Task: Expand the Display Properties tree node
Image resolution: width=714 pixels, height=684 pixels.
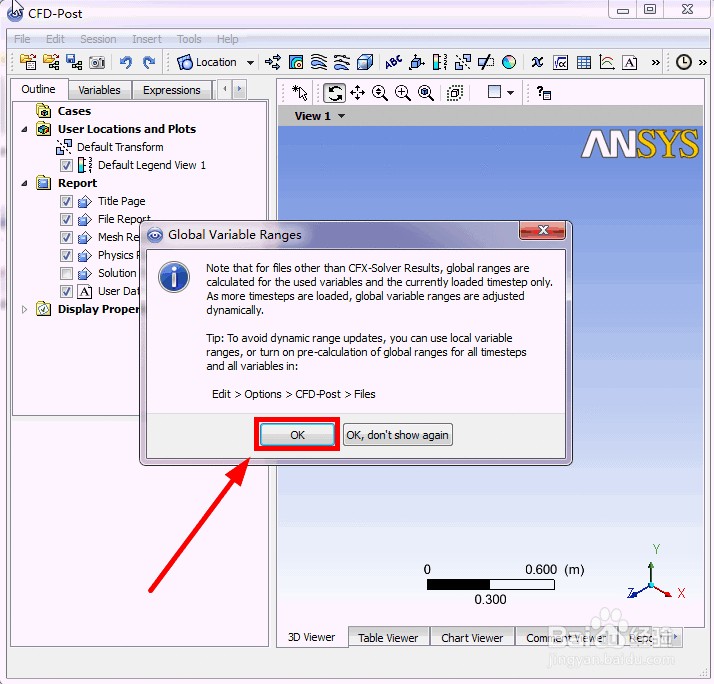Action: (24, 310)
